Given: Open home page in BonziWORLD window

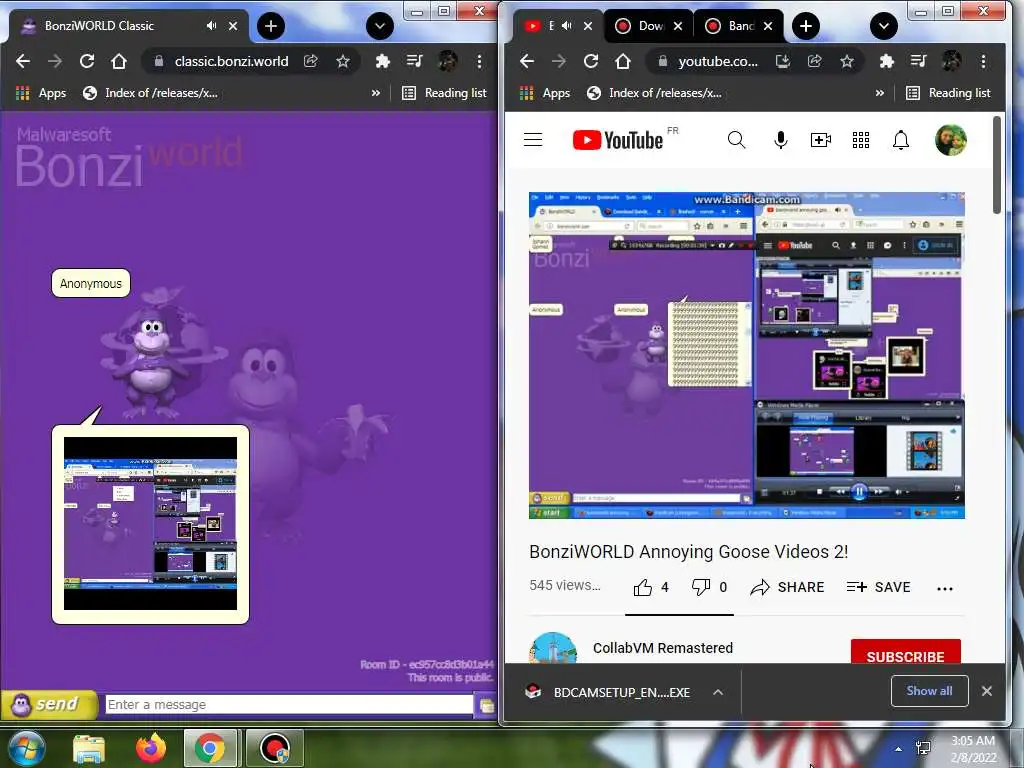Looking at the screenshot, I should [x=119, y=61].
